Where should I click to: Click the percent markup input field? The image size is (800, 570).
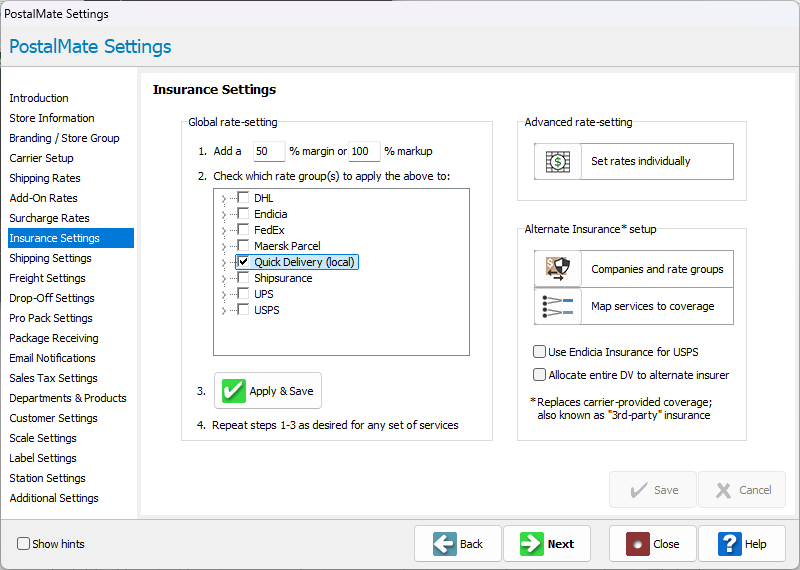tap(364, 152)
